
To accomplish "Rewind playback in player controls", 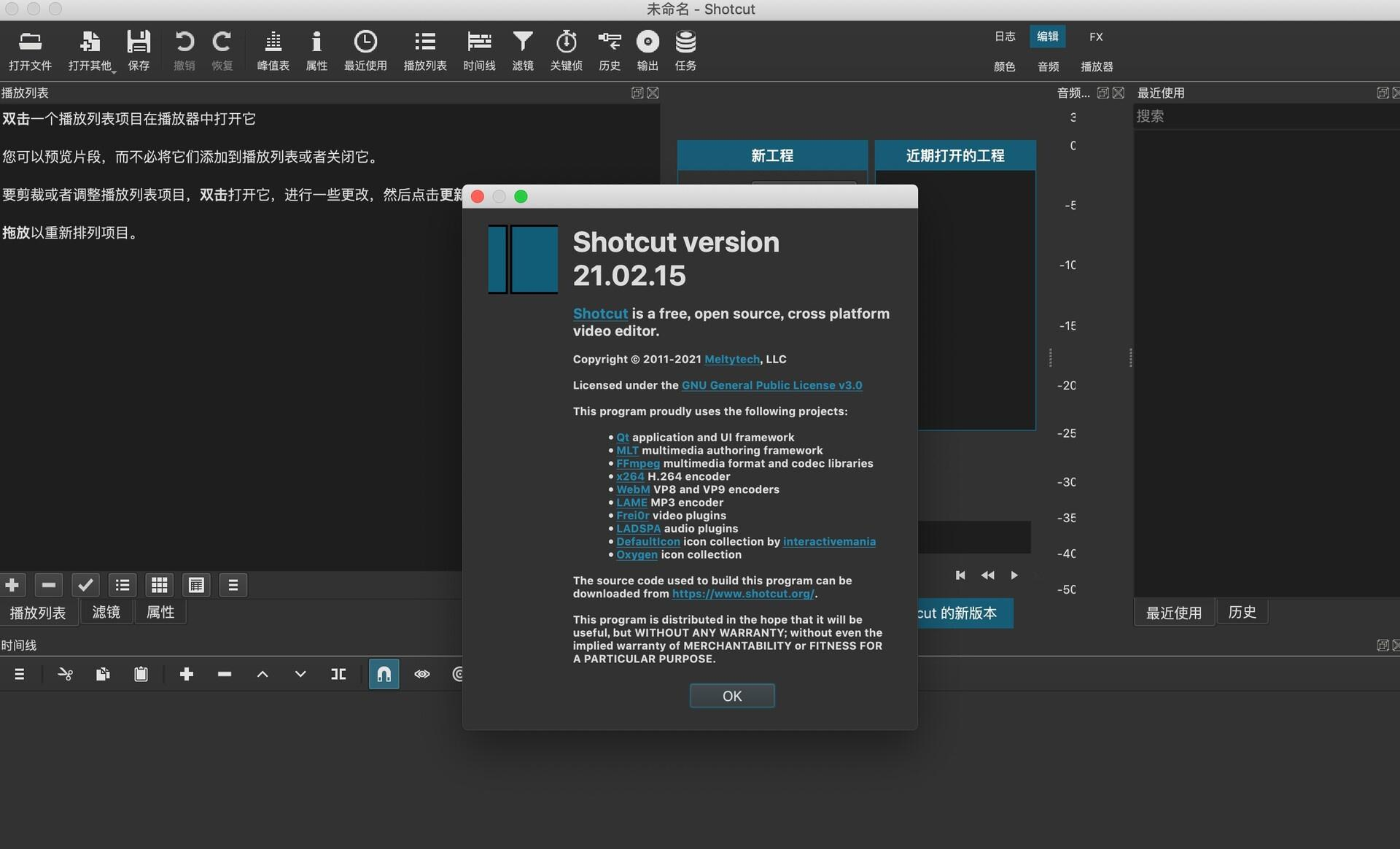I will tap(987, 575).
